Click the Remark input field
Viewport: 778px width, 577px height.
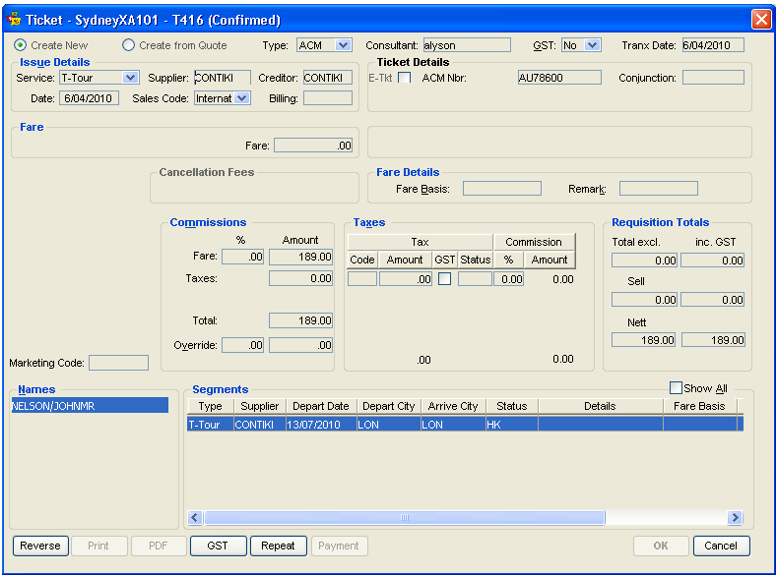(x=658, y=189)
